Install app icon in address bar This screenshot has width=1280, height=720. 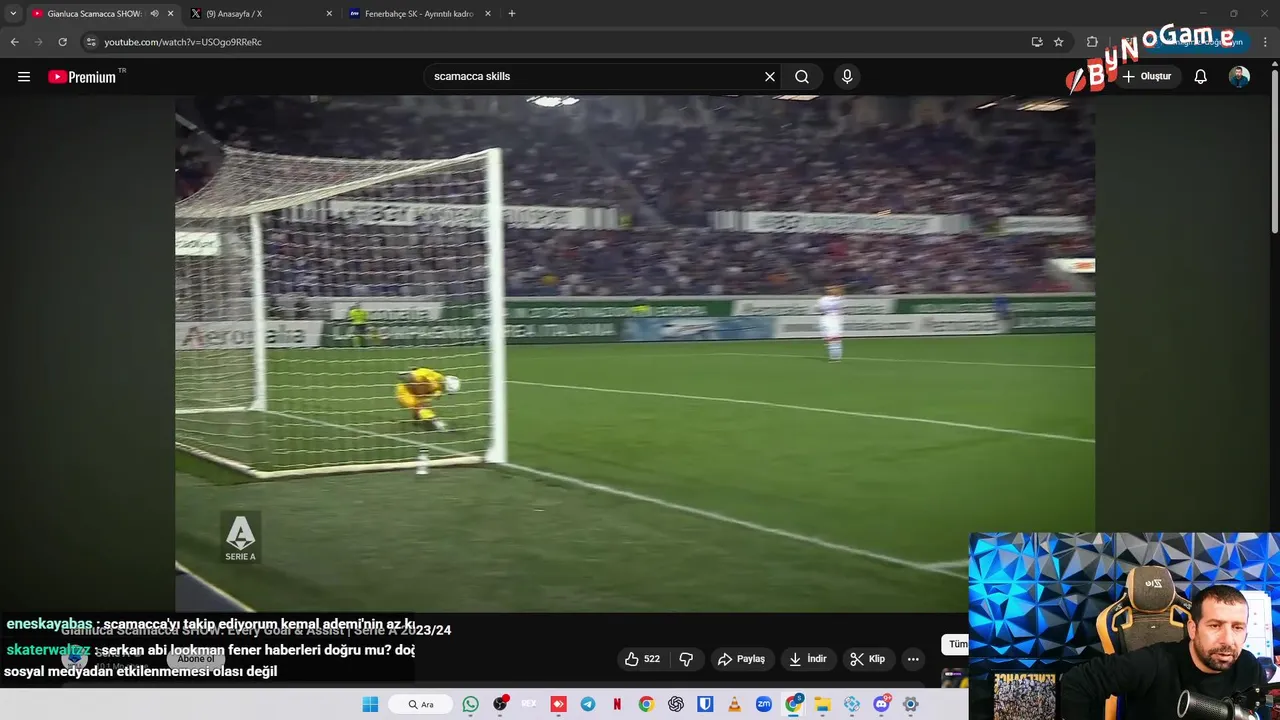[x=1037, y=42]
